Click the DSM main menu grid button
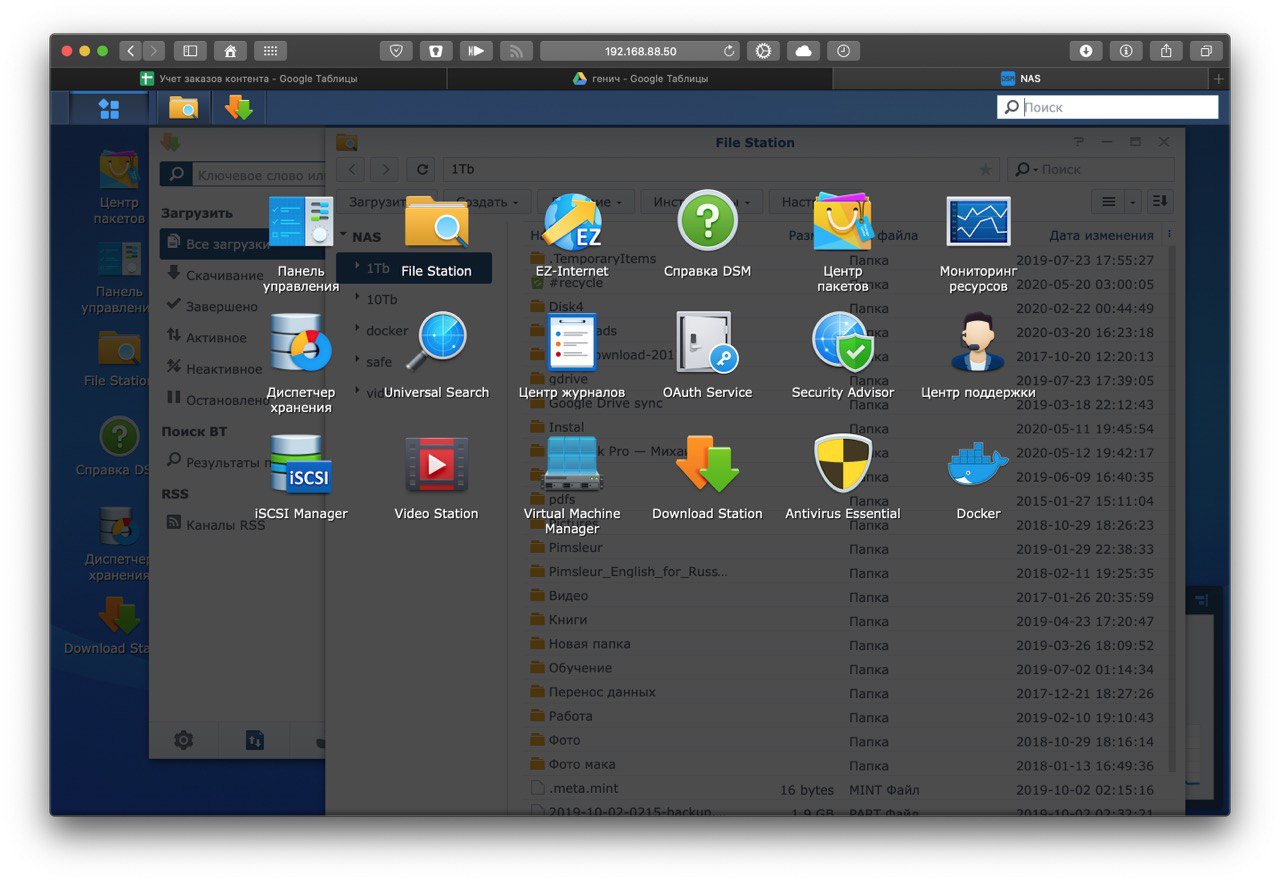This screenshot has width=1280, height=882. point(109,108)
